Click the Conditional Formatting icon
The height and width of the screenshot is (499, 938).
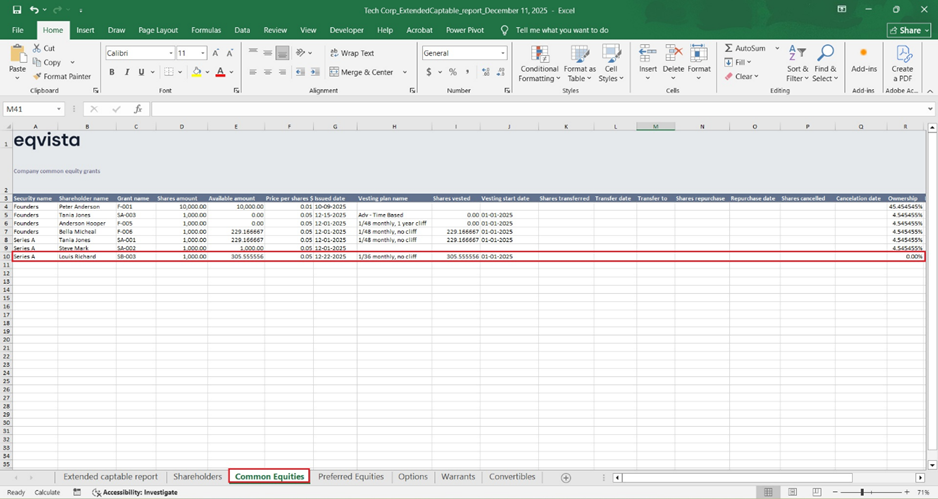[x=539, y=54]
